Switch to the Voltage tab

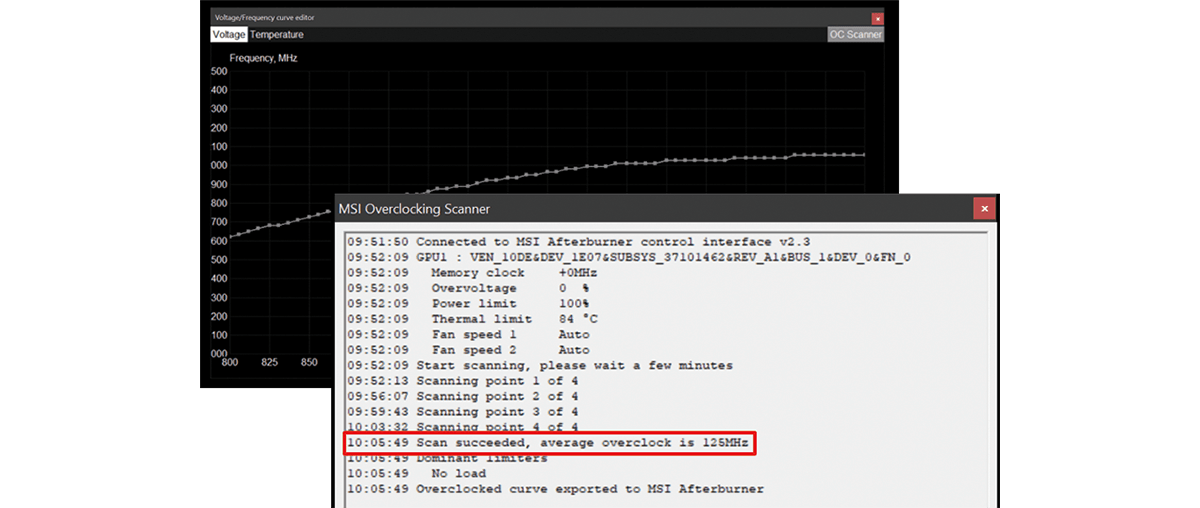click(229, 34)
